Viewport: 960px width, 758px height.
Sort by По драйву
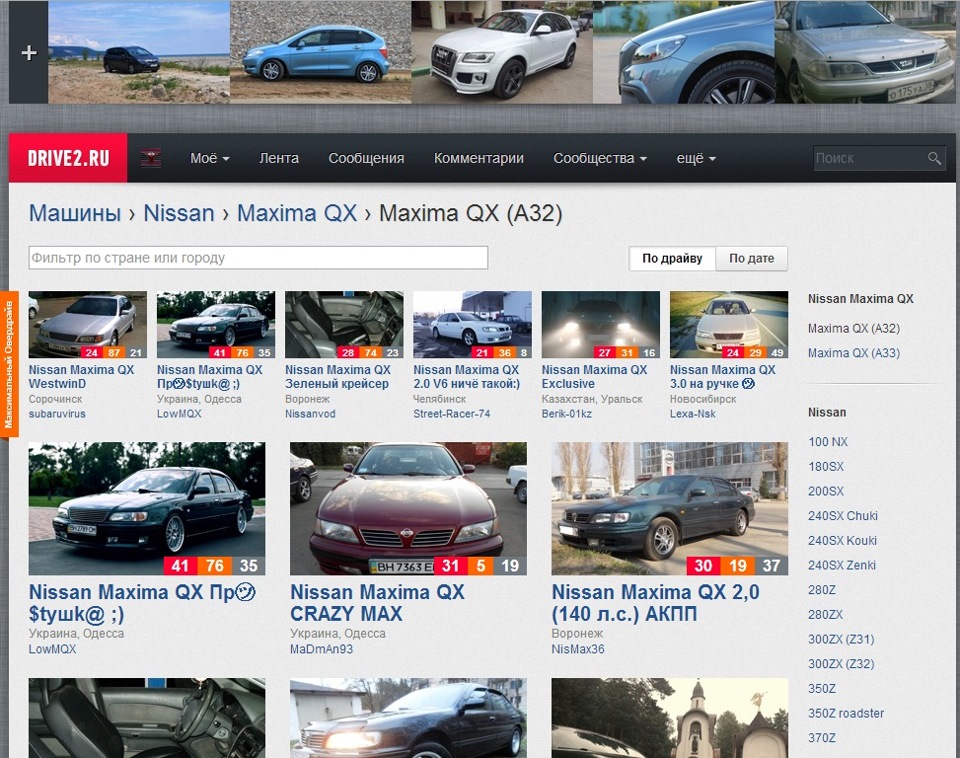pos(672,258)
